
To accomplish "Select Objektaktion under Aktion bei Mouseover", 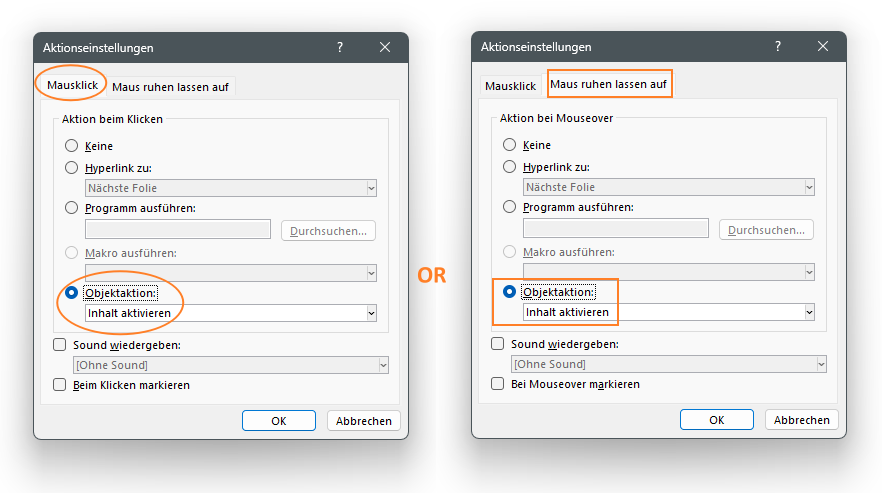I will click(510, 292).
